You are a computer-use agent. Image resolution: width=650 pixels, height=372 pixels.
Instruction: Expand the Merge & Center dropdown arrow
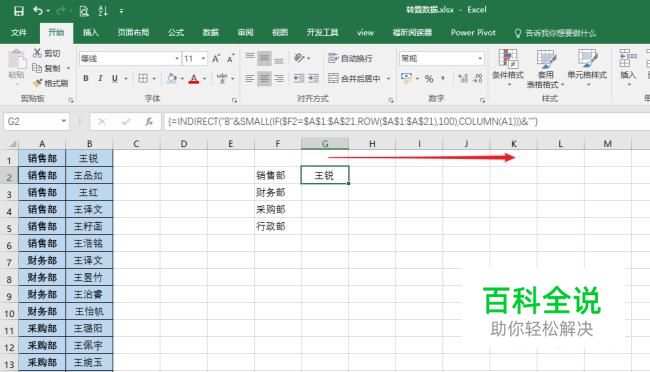pos(388,78)
